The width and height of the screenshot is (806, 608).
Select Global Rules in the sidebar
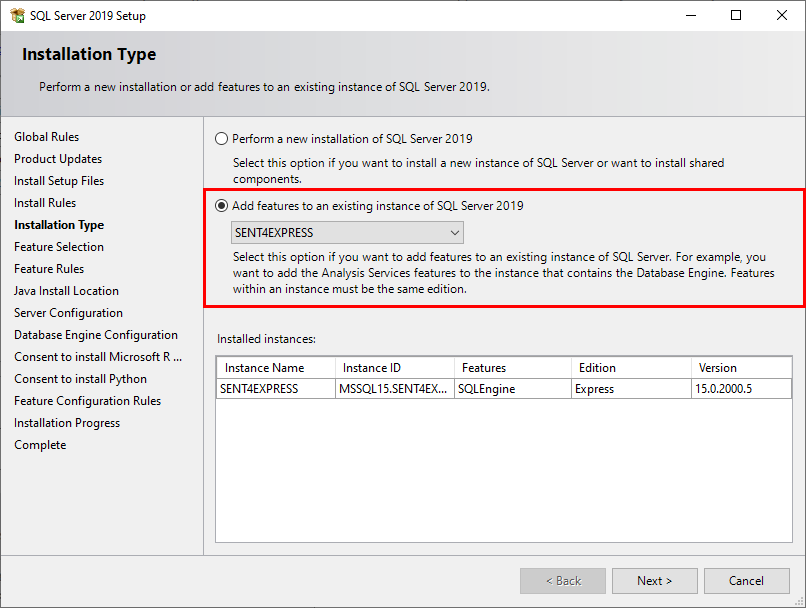click(46, 136)
